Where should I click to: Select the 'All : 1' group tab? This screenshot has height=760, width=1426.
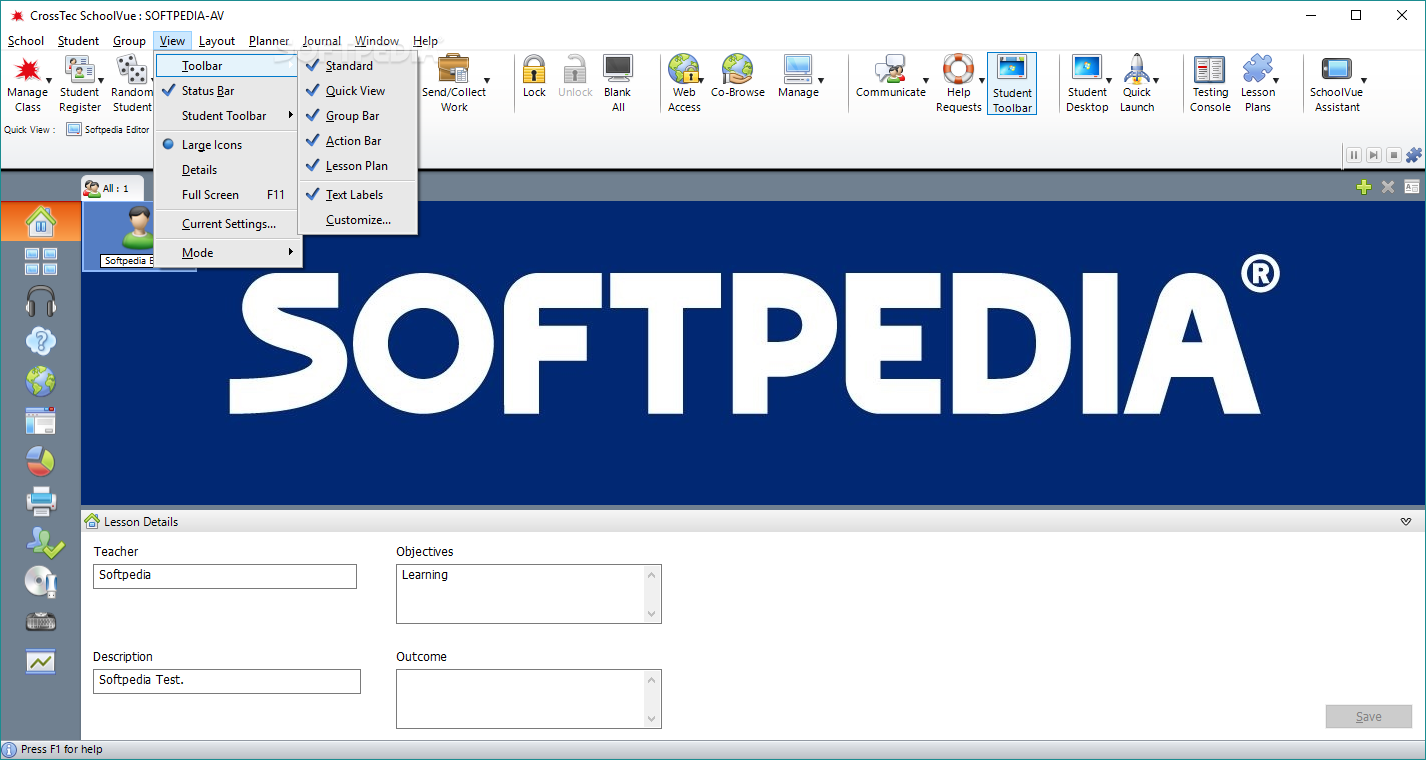pos(112,188)
